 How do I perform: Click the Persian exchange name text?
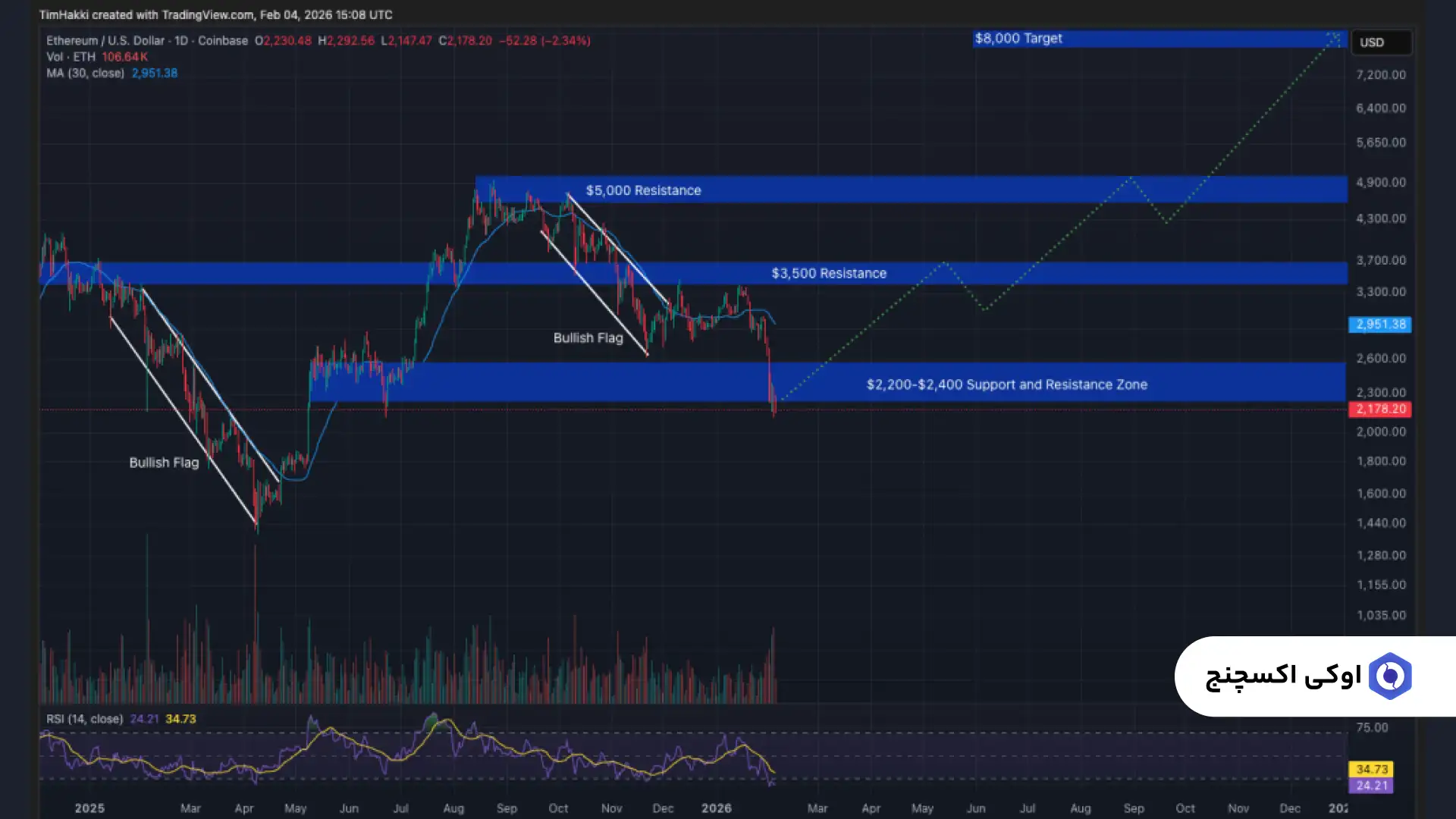pos(1283,676)
